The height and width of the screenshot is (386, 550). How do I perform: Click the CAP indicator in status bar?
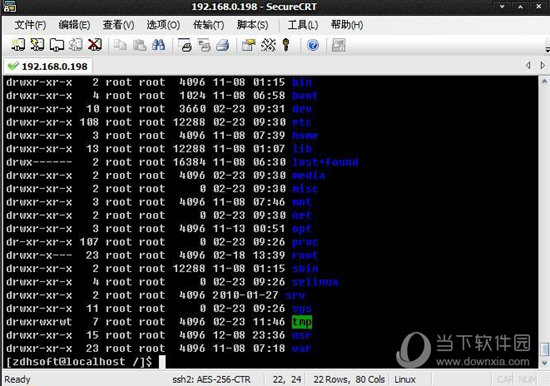click(x=505, y=379)
